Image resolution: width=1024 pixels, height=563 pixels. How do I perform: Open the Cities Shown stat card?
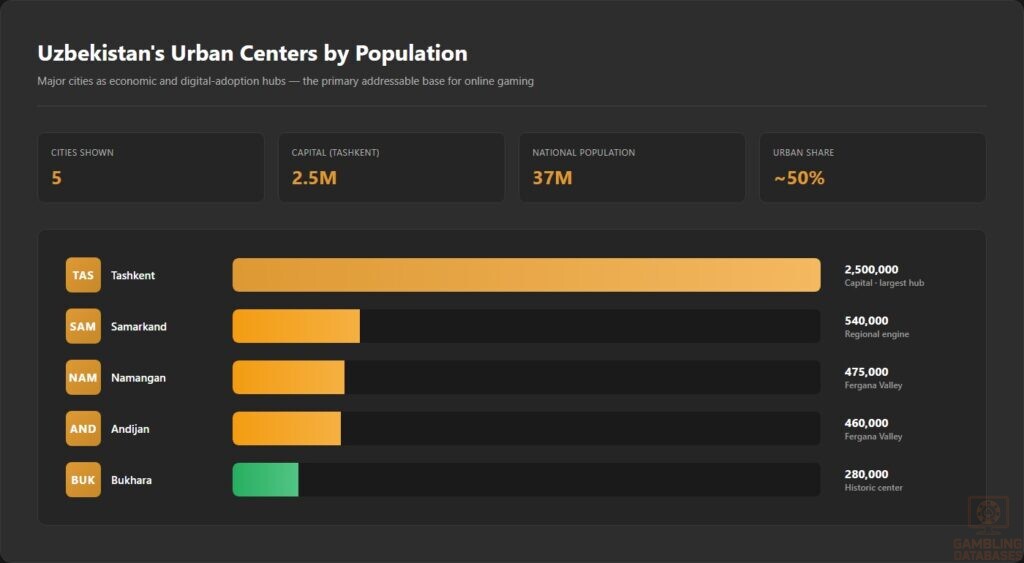click(x=151, y=168)
